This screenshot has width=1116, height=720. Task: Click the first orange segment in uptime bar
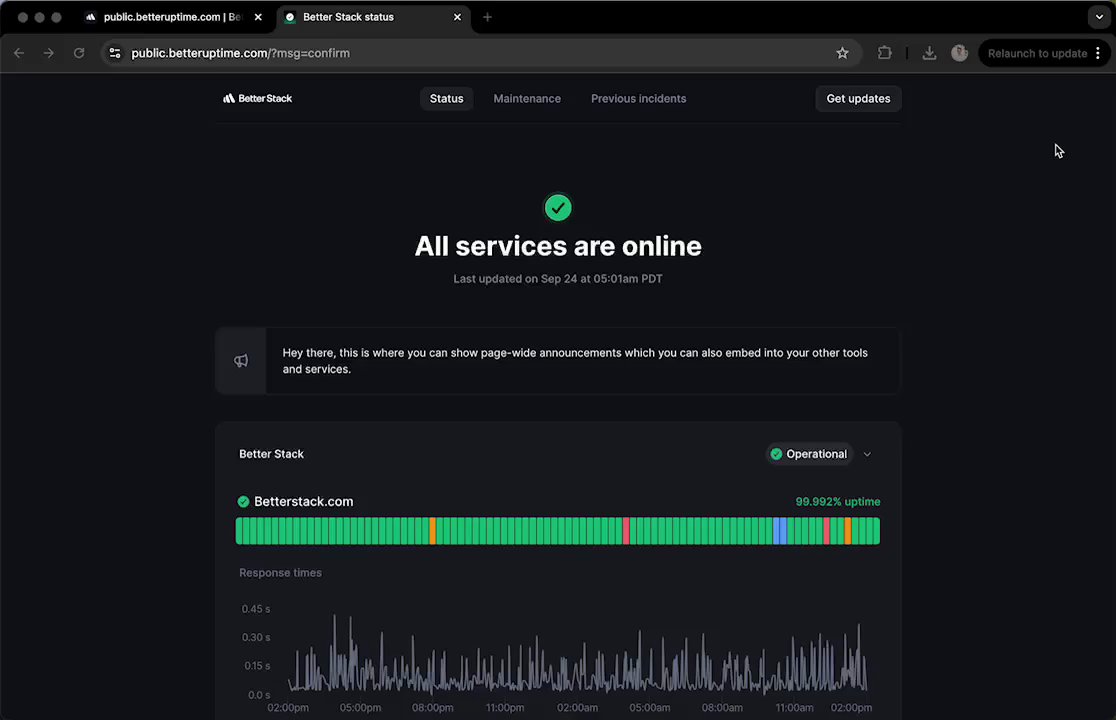(432, 531)
